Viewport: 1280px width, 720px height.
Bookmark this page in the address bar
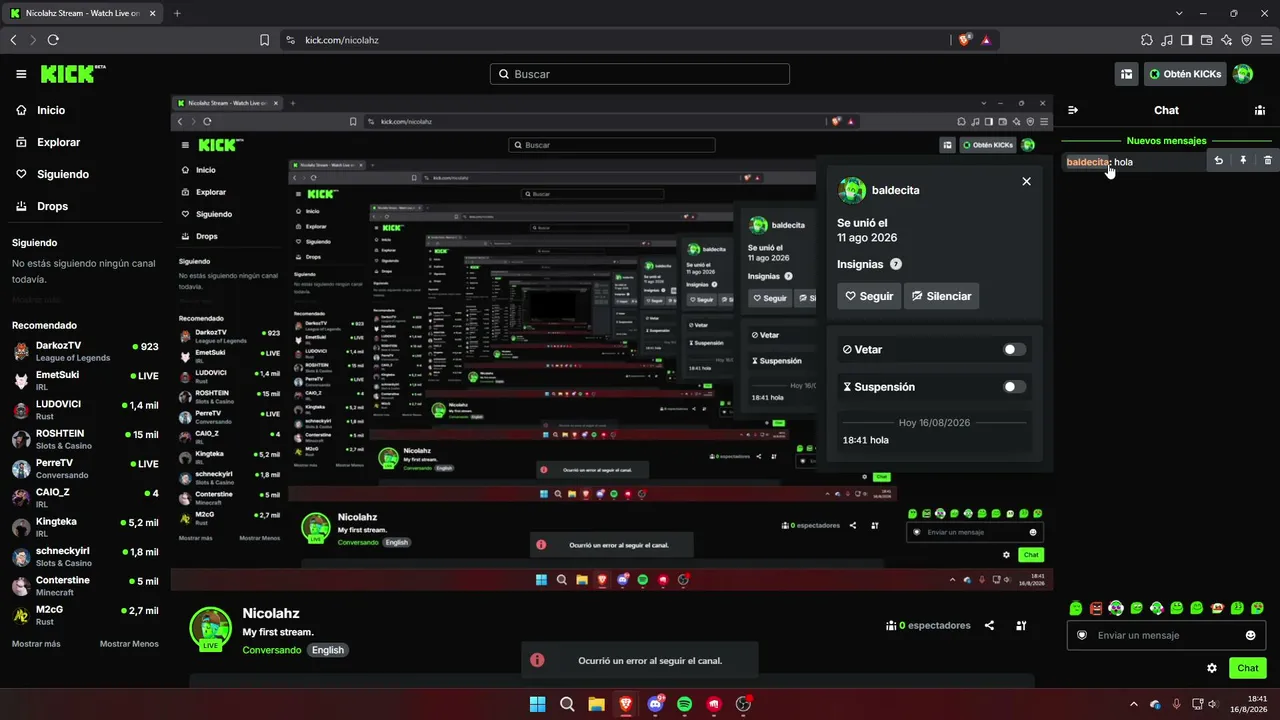click(x=264, y=40)
